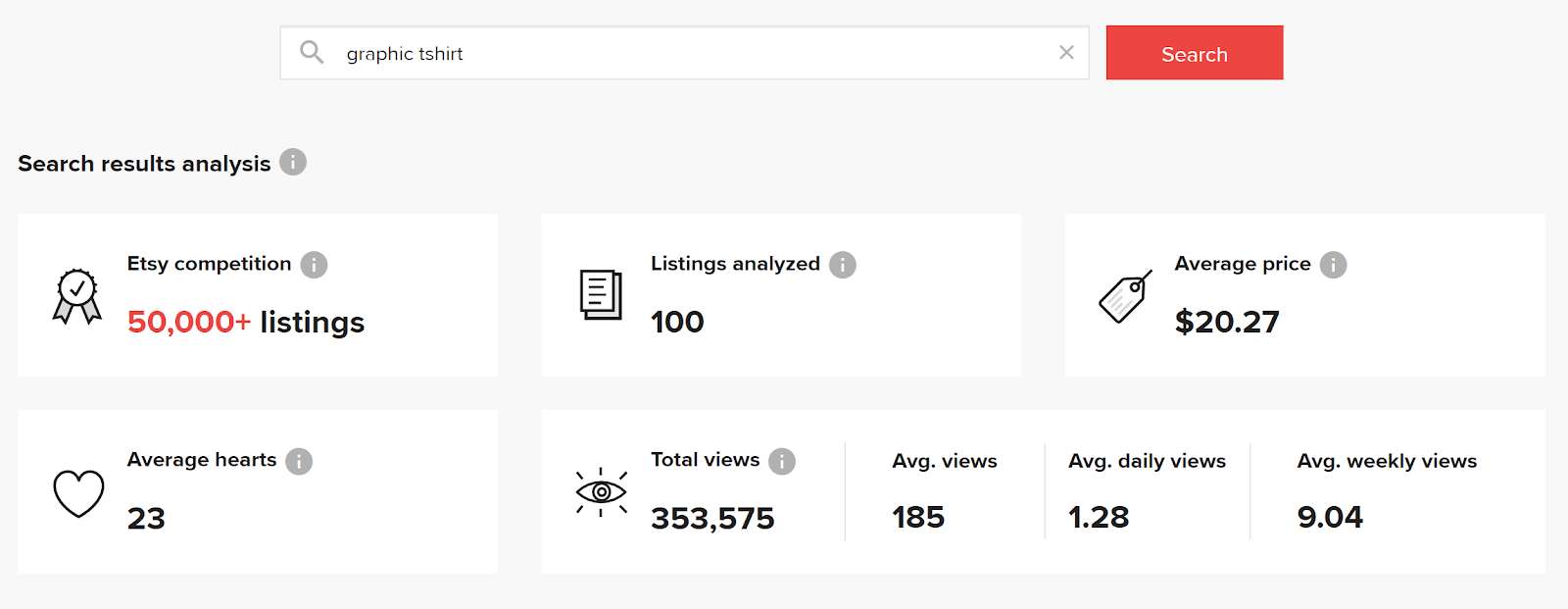Click info icon next to Total views

[x=782, y=461]
